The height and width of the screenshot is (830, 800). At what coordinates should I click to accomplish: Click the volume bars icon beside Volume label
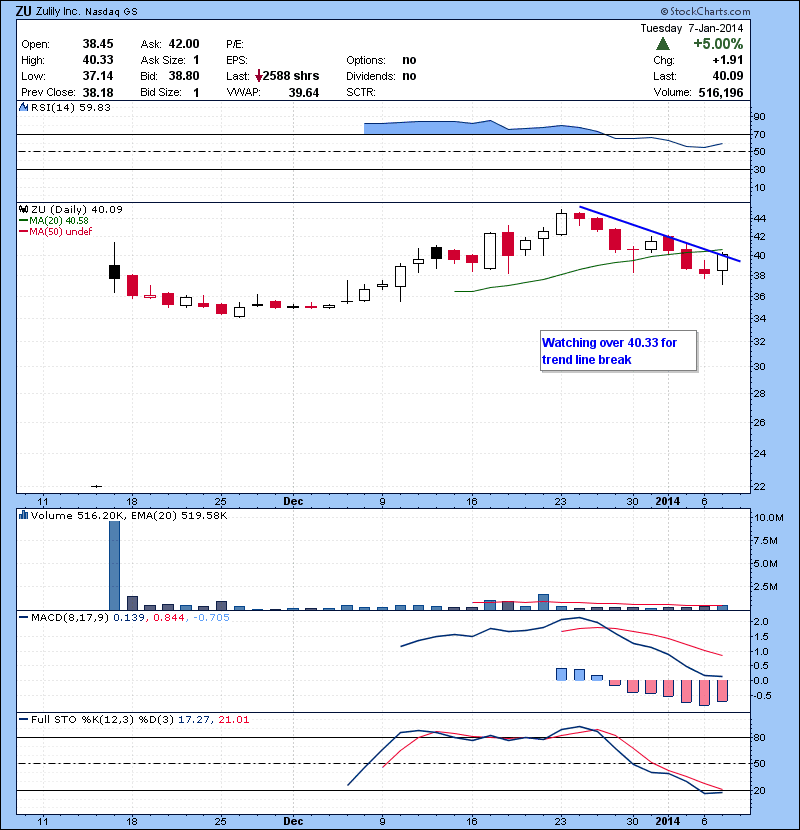point(24,515)
